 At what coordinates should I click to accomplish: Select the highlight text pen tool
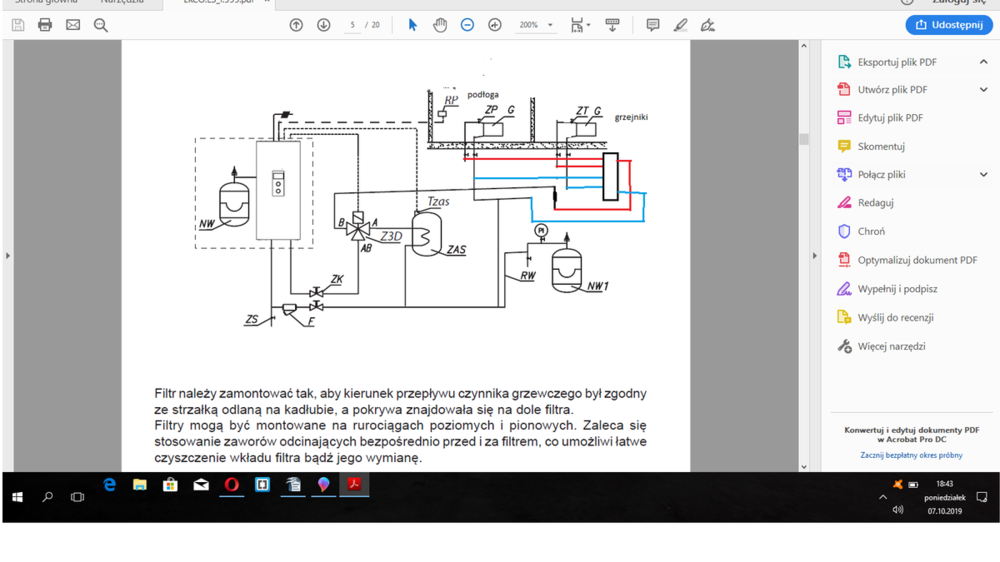tap(680, 25)
